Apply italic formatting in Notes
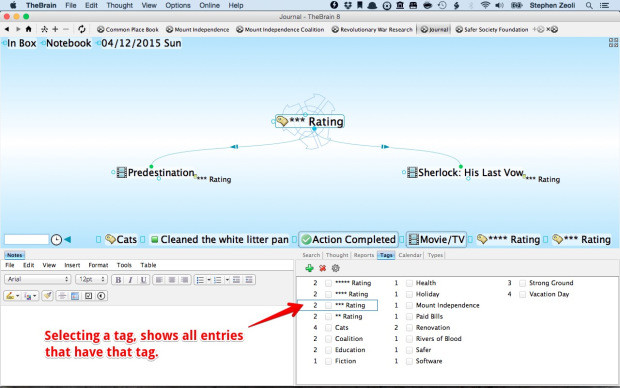This screenshot has width=620, height=388. [130, 280]
